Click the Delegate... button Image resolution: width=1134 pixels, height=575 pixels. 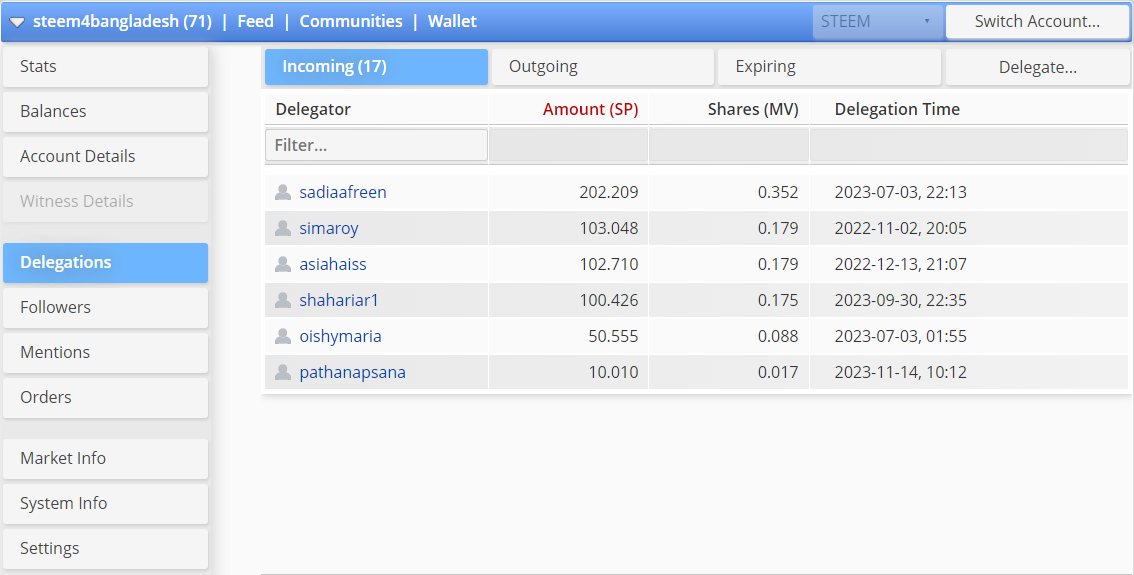(1038, 67)
